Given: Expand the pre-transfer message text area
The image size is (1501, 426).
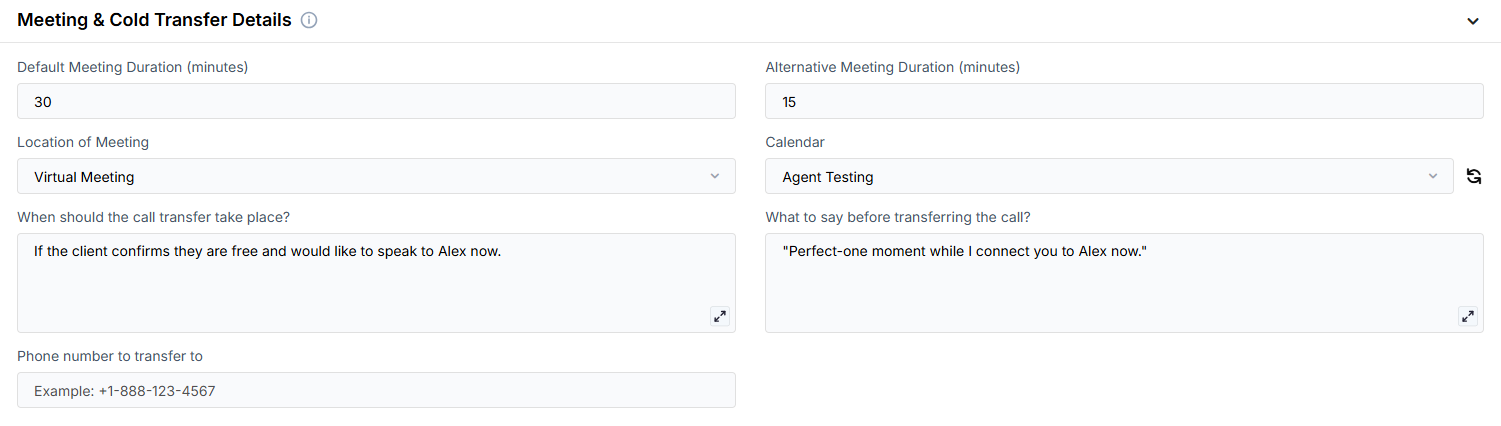Looking at the screenshot, I should 1467,316.
